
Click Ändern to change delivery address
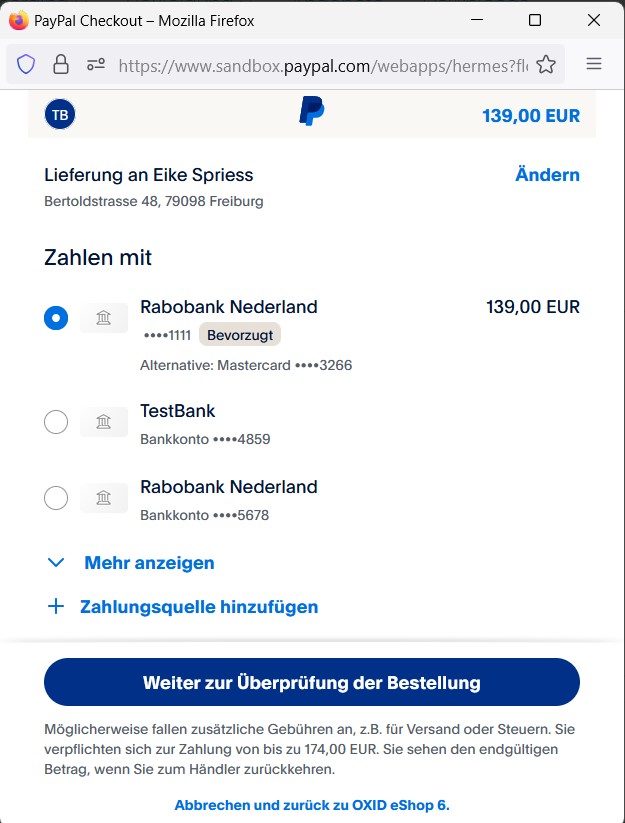pos(547,175)
